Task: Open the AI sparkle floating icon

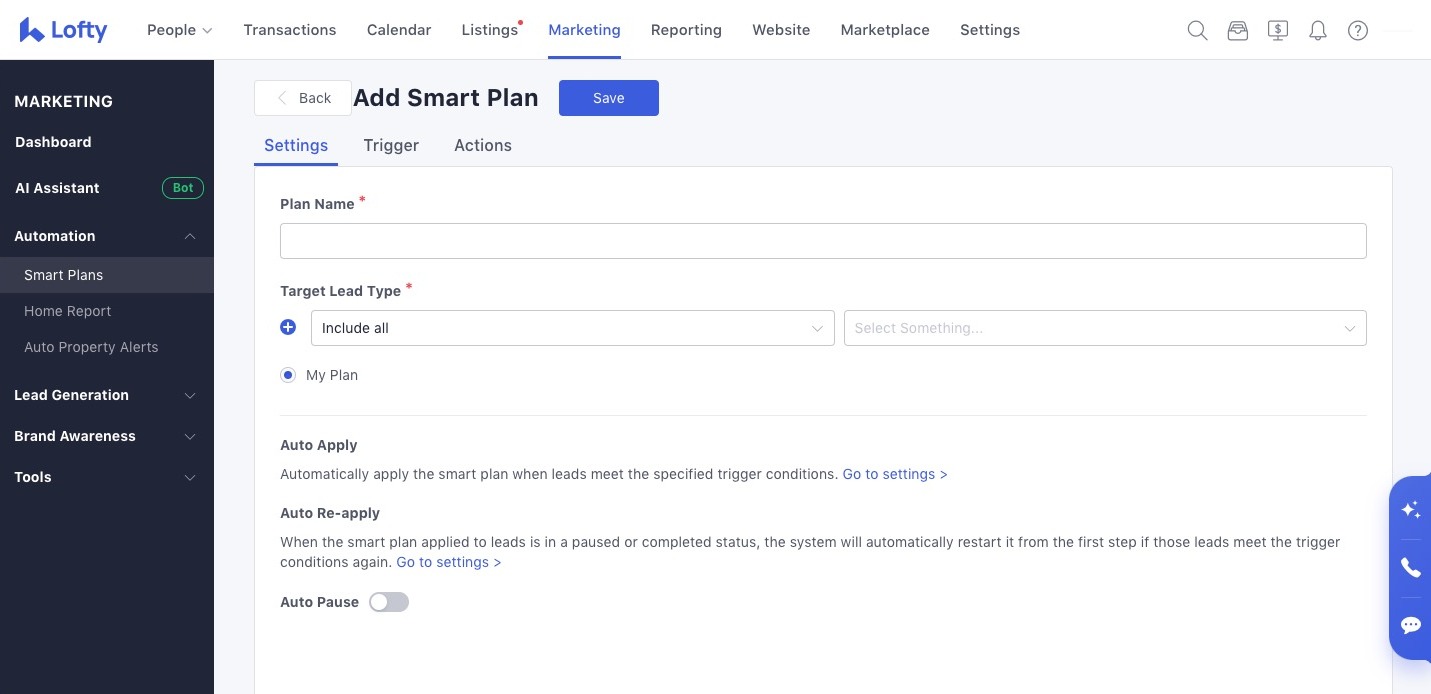Action: coord(1411,510)
